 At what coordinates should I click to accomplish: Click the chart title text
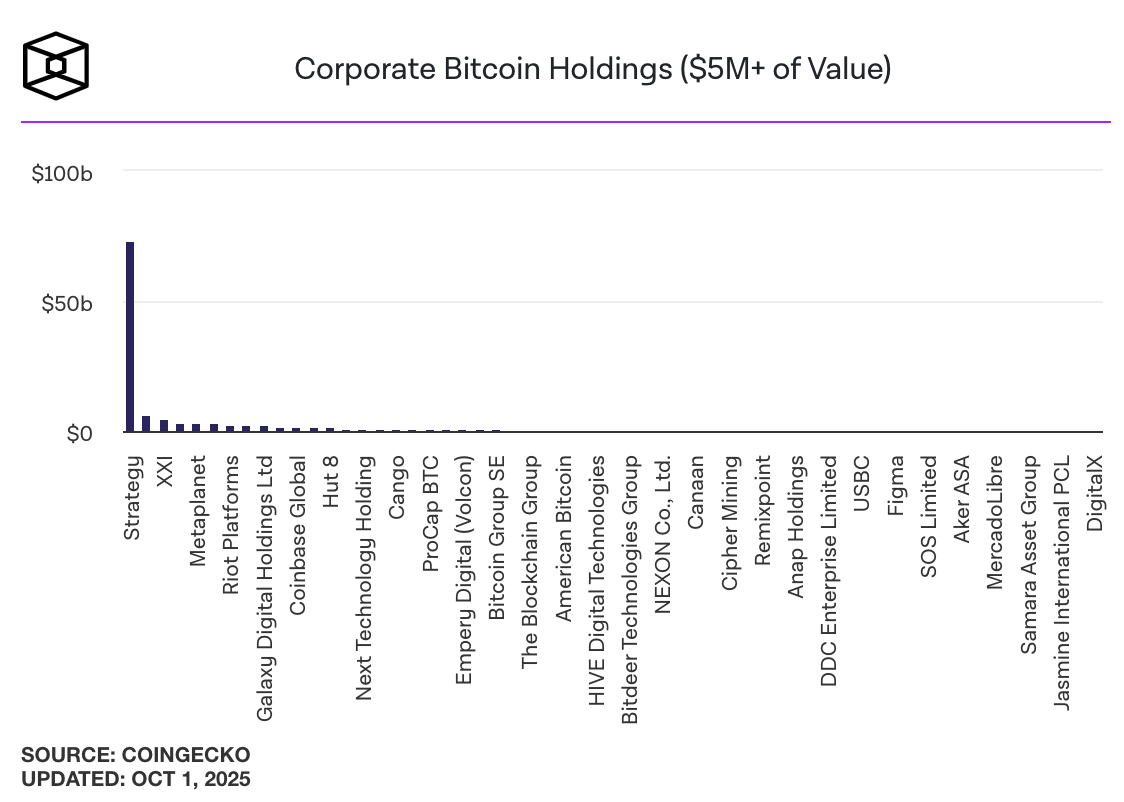click(x=592, y=69)
